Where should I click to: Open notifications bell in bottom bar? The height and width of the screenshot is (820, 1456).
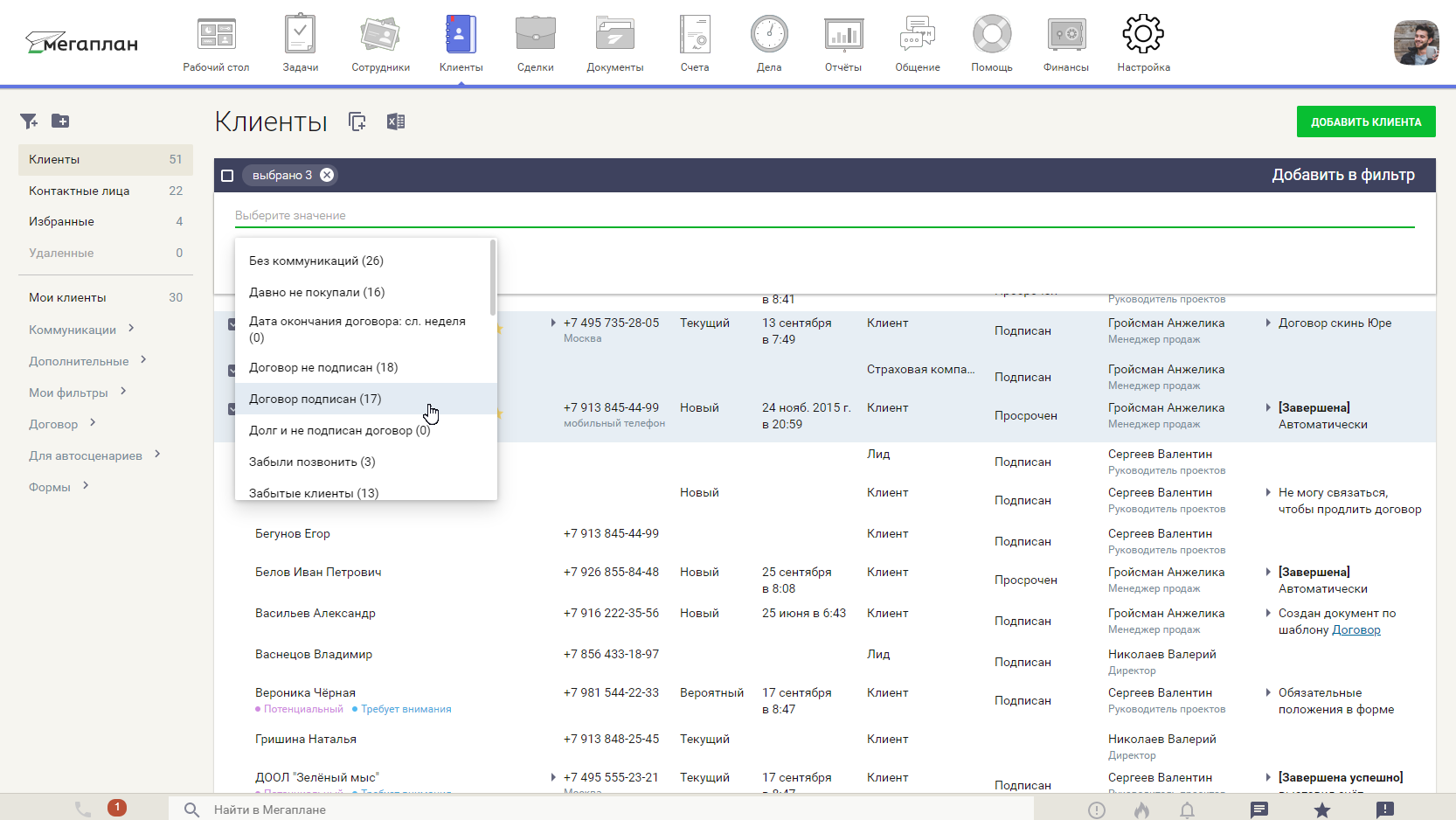click(1188, 810)
